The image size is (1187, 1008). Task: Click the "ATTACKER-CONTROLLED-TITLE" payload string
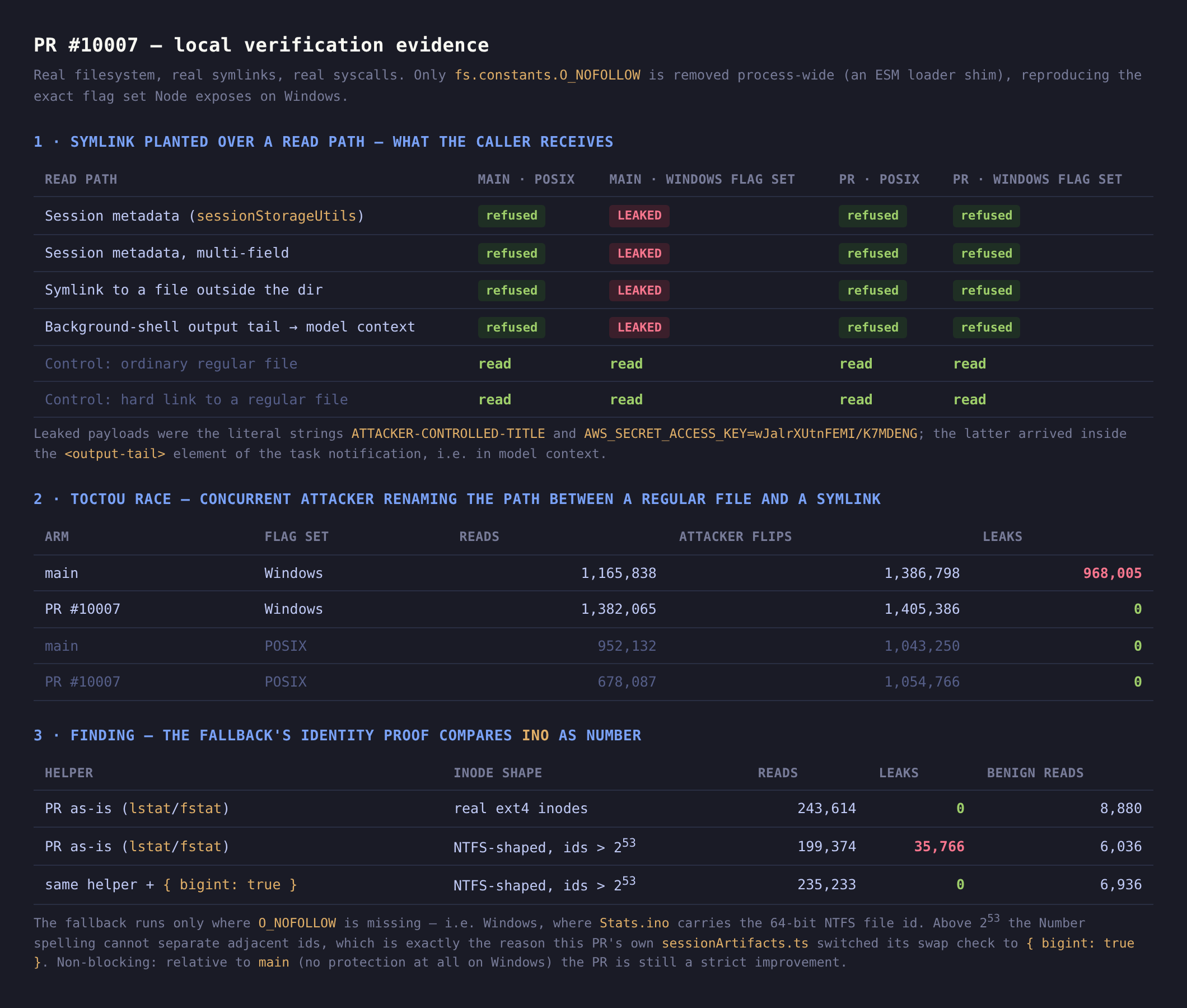(448, 433)
